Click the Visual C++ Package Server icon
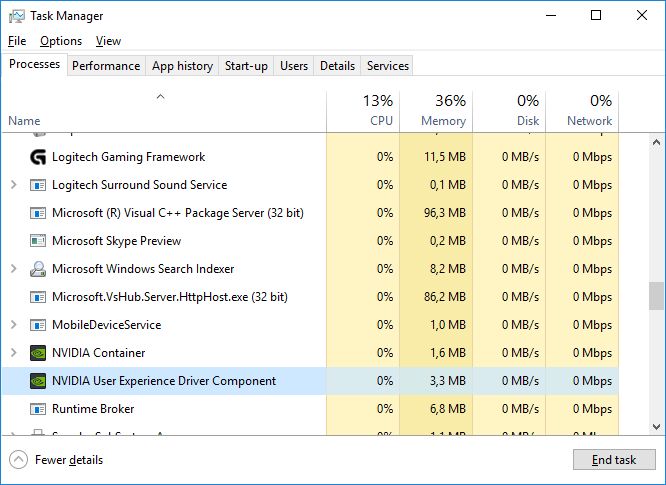Image resolution: width=666 pixels, height=485 pixels. point(38,213)
